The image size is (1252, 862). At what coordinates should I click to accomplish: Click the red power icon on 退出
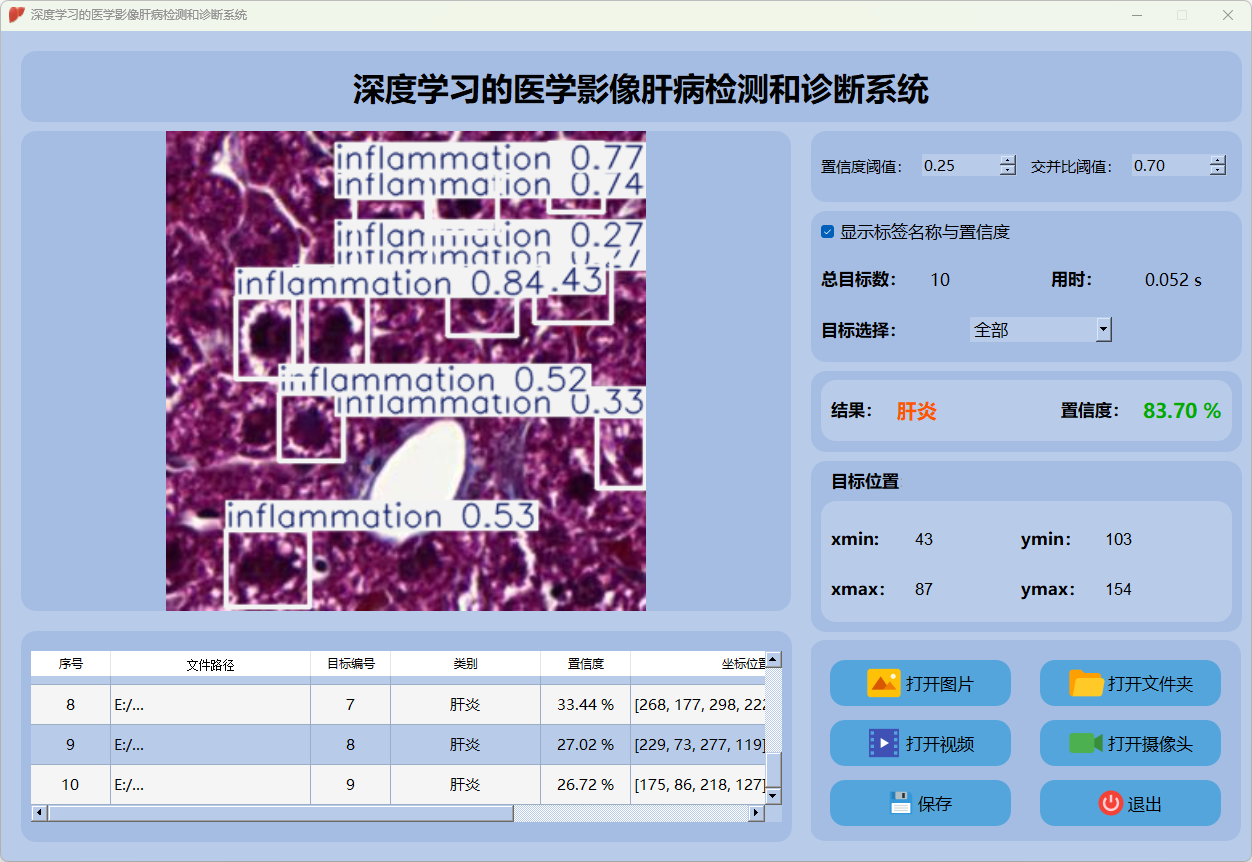pyautogui.click(x=1110, y=803)
